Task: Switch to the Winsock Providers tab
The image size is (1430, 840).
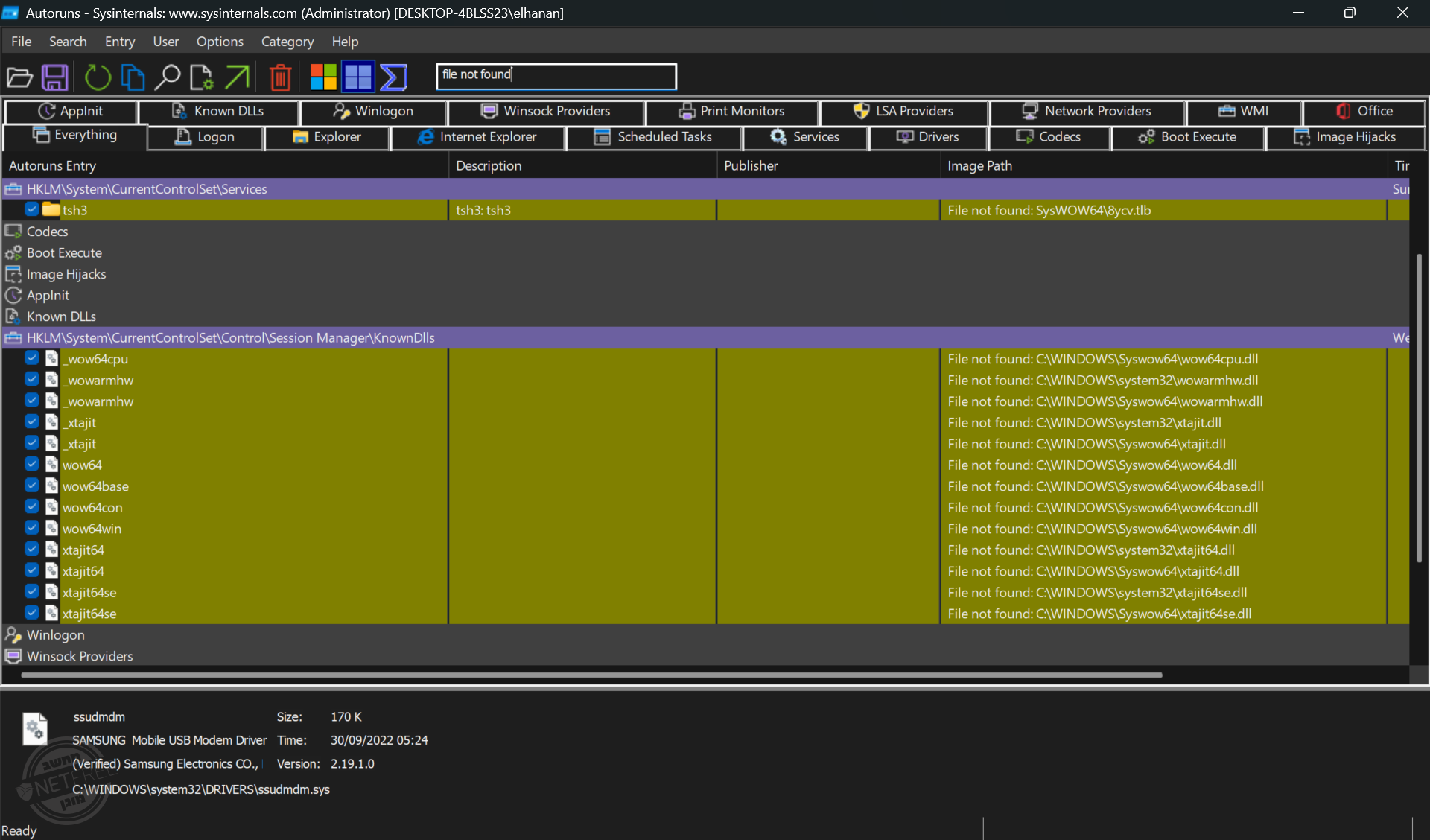Action: (546, 111)
